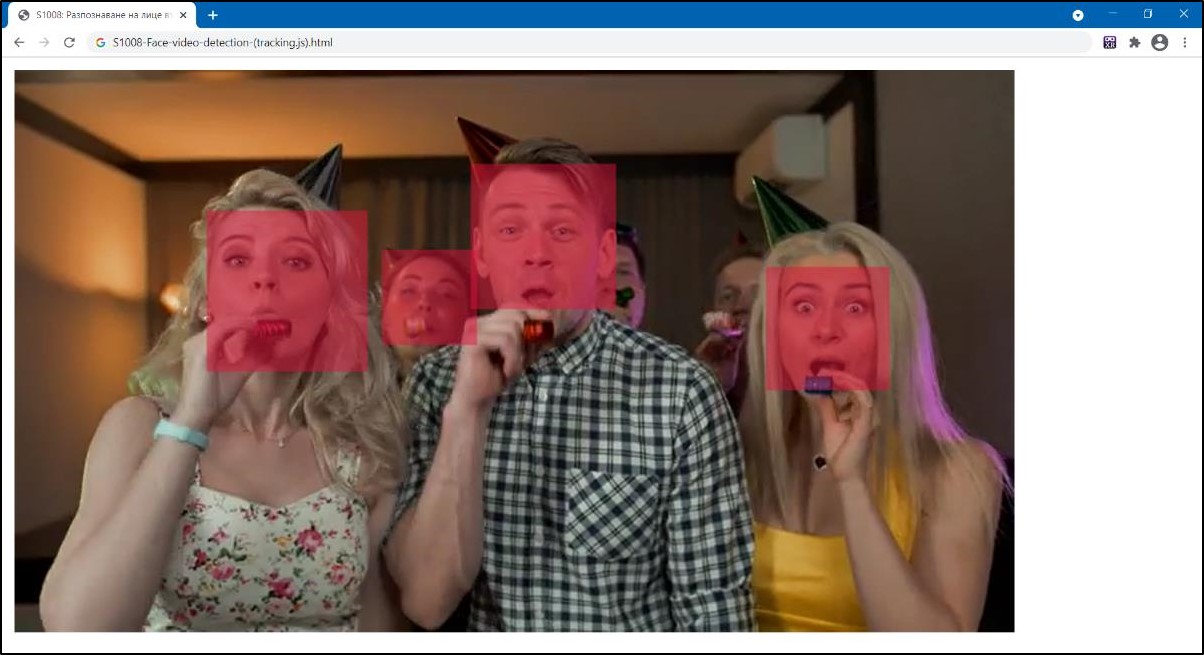Minimize the browser window
Screen dimensions: 1204x655
tap(1113, 14)
